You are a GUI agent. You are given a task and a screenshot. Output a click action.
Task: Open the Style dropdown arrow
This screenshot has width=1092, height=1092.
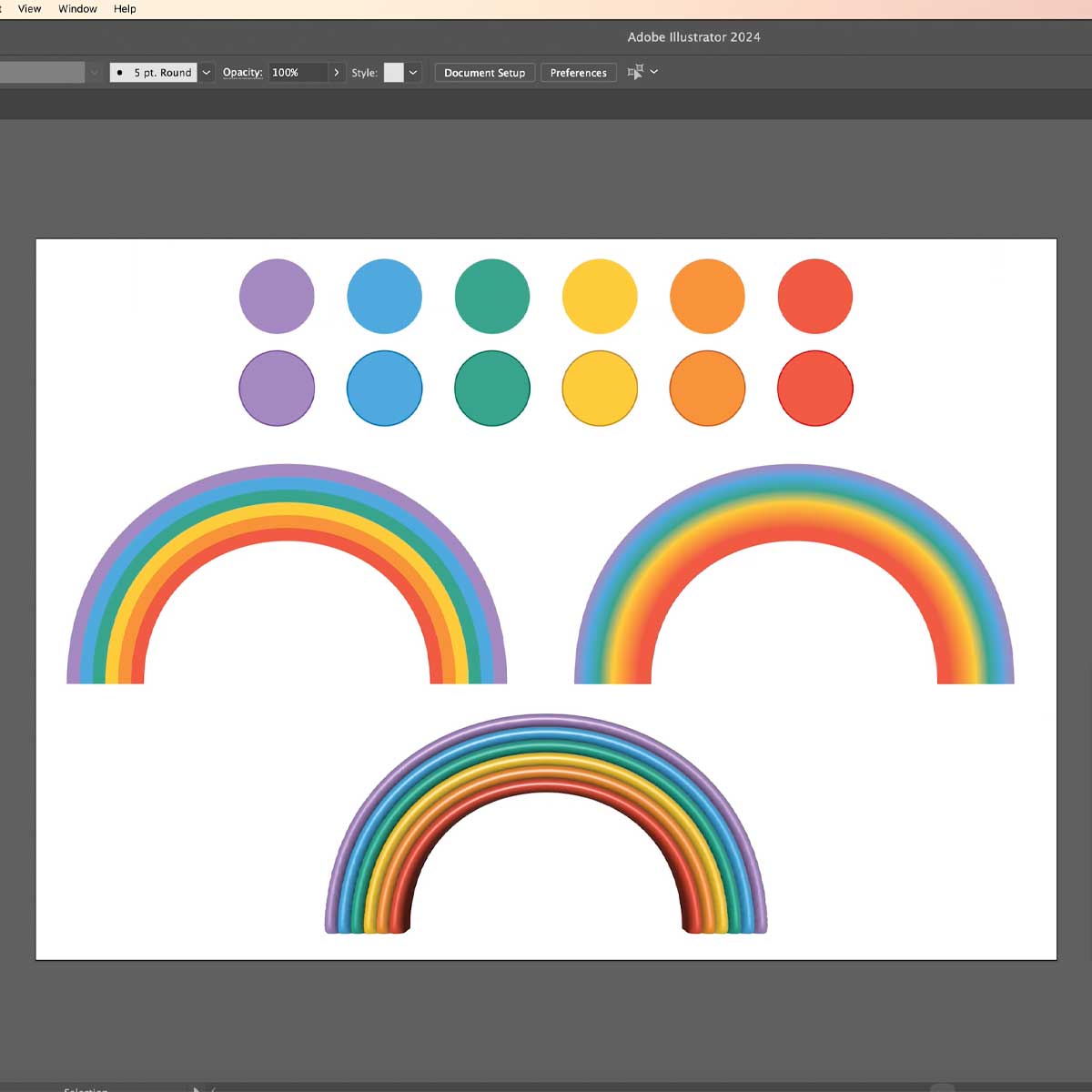coord(413,73)
